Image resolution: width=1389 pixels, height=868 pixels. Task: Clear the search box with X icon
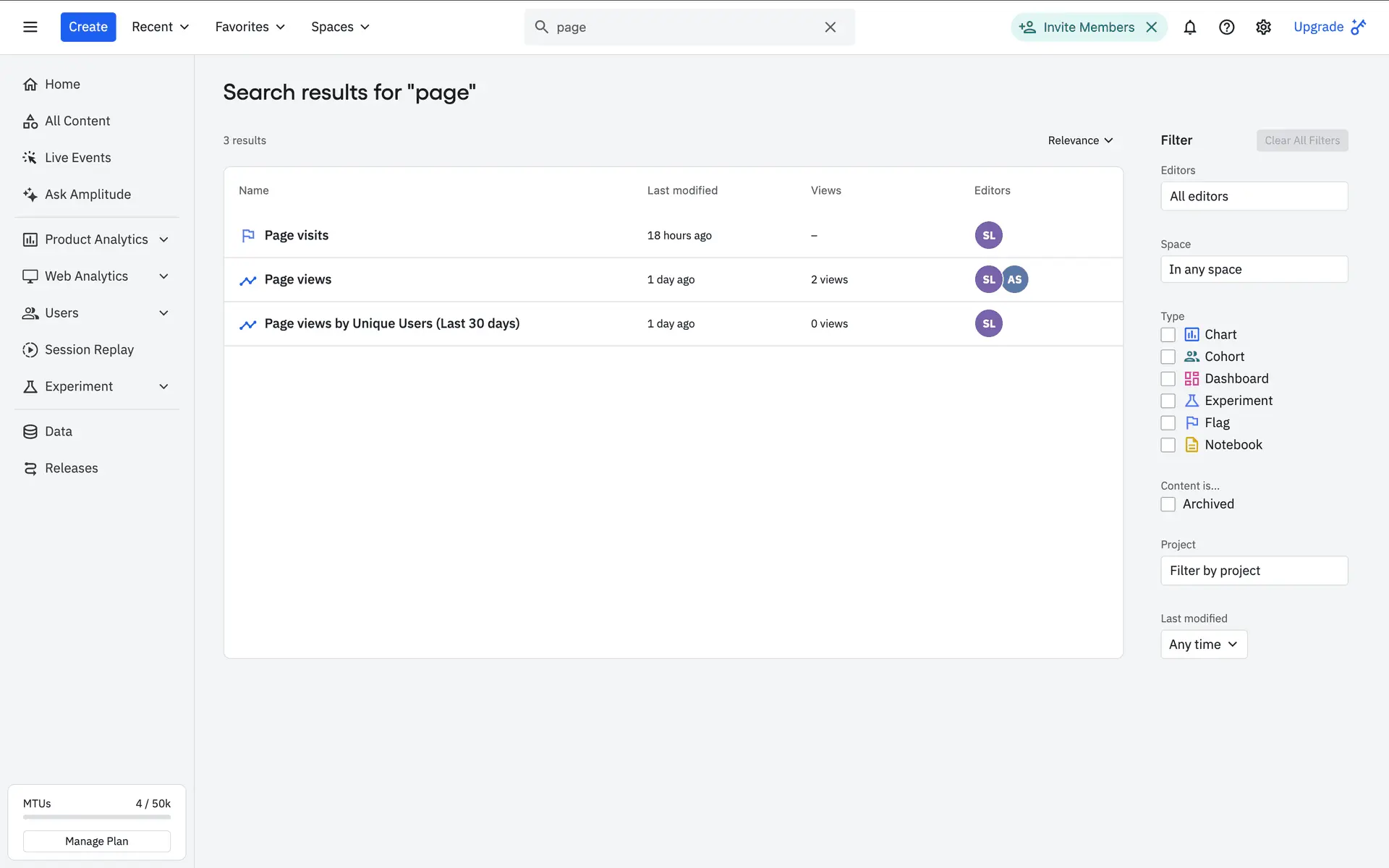[x=830, y=27]
